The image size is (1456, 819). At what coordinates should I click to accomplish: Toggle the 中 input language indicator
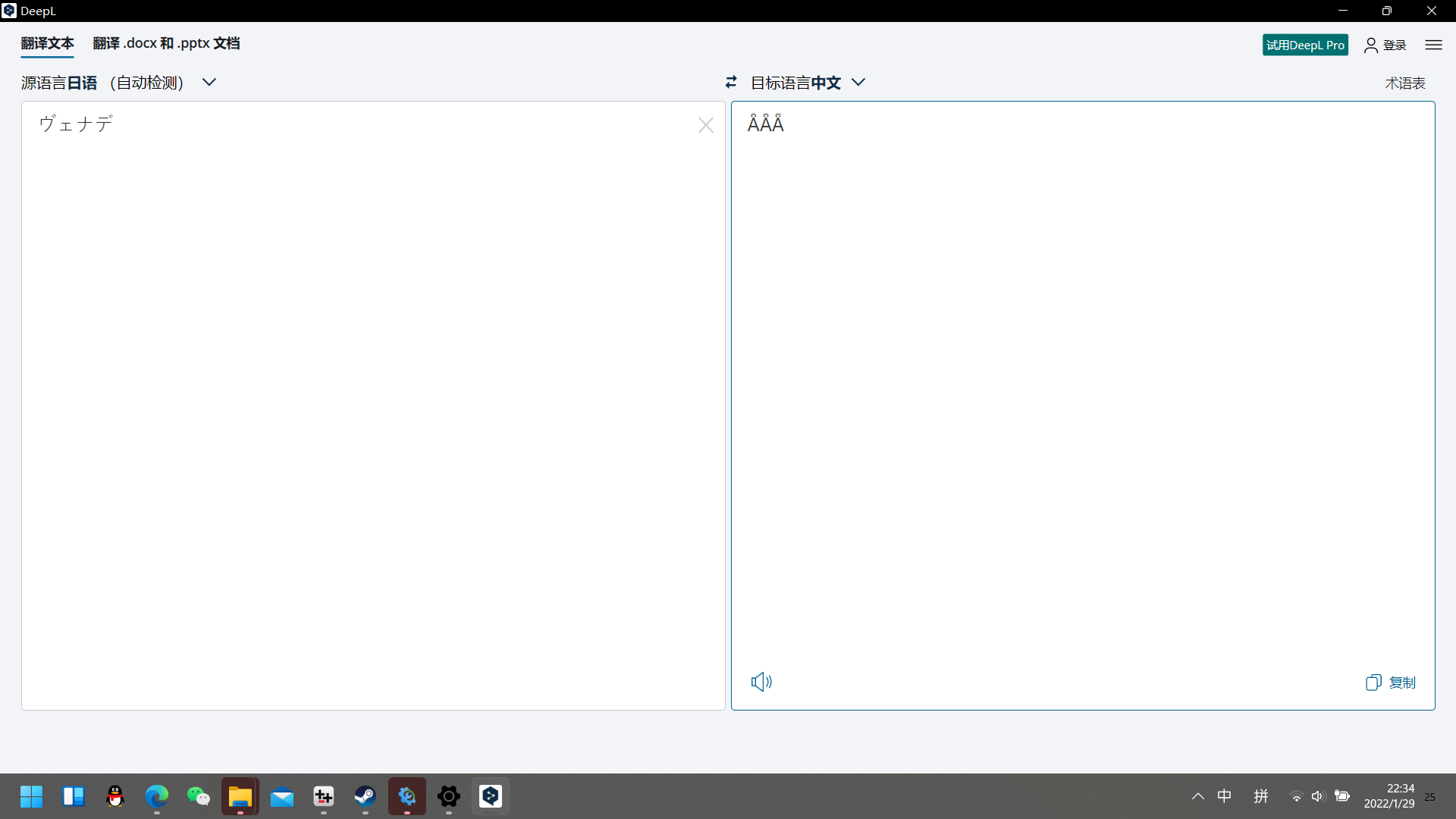pos(1225,796)
